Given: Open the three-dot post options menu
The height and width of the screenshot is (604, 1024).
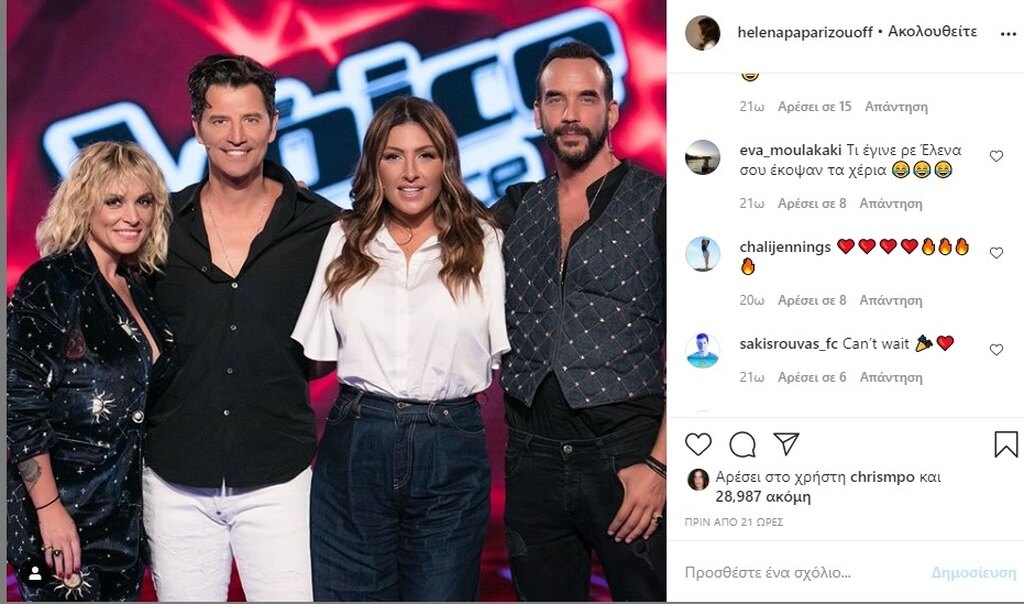Looking at the screenshot, I should pos(1008,33).
